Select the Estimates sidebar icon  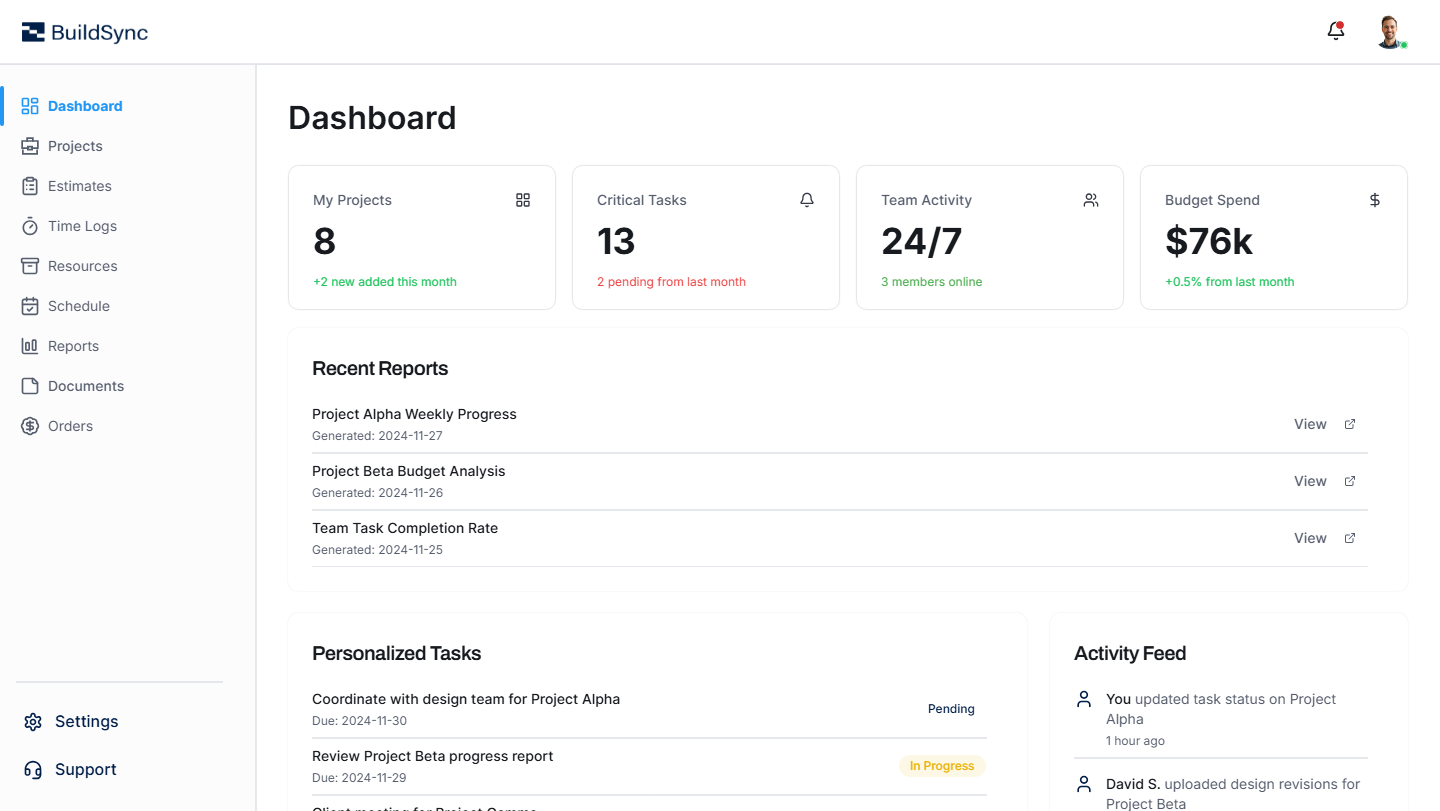point(30,185)
